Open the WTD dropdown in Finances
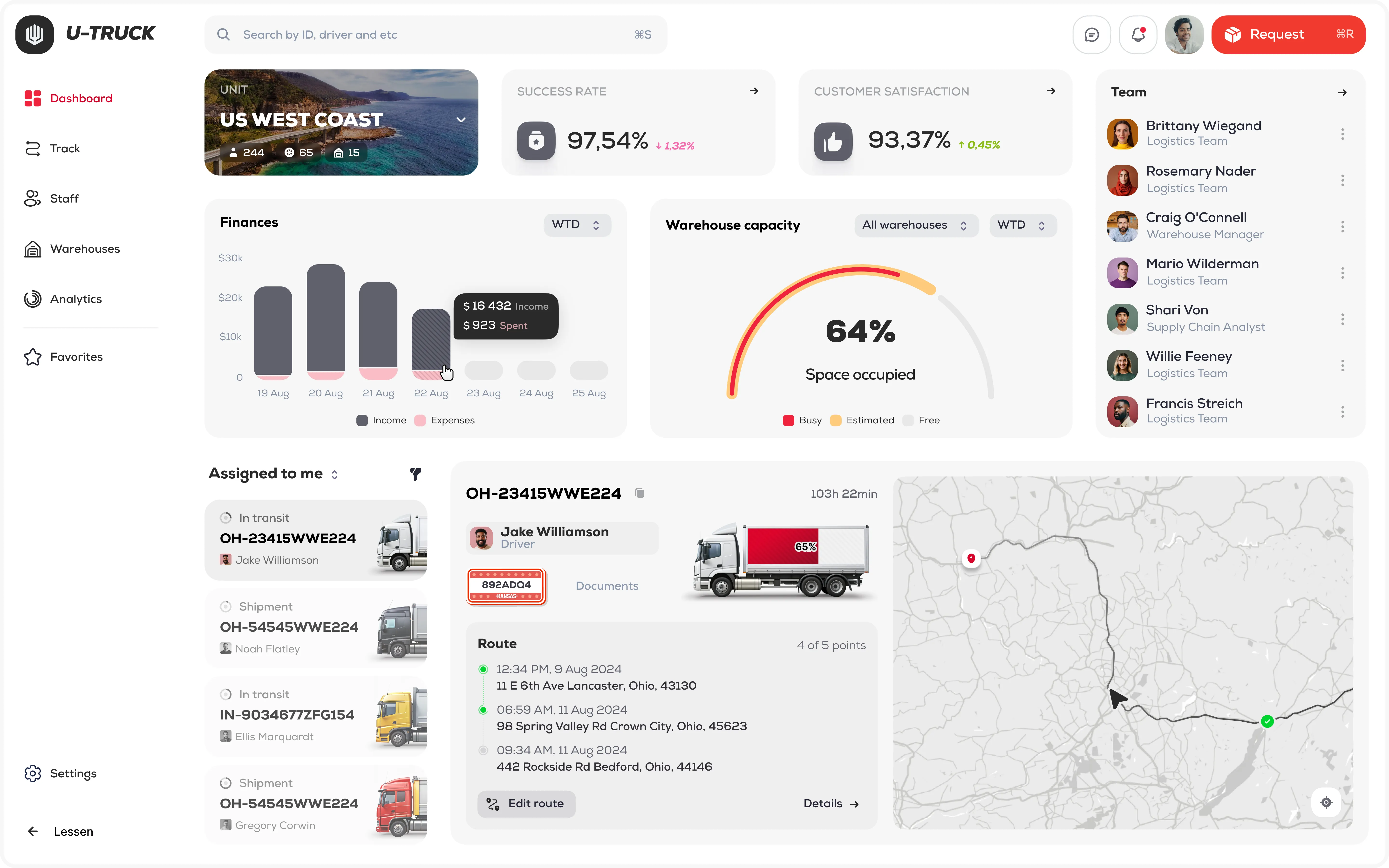Screen dimensions: 1389x868 577,224
